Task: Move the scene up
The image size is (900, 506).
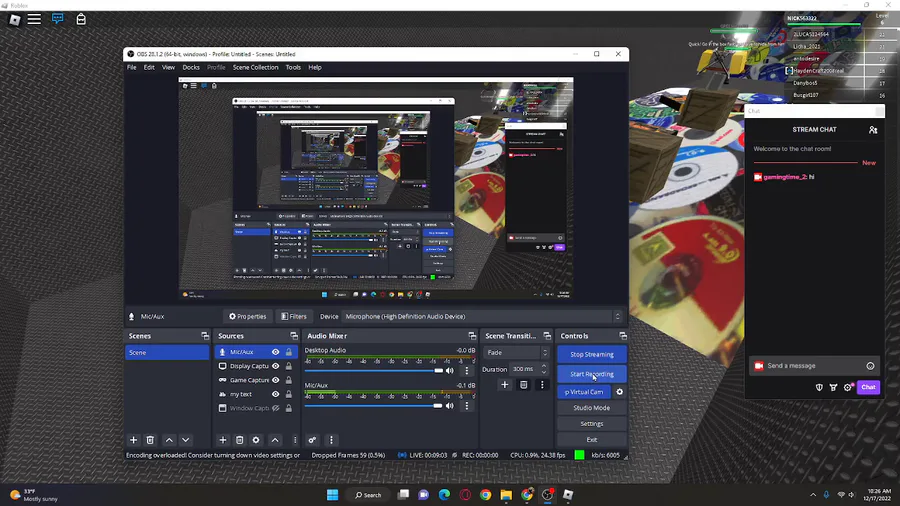Action: coord(169,440)
